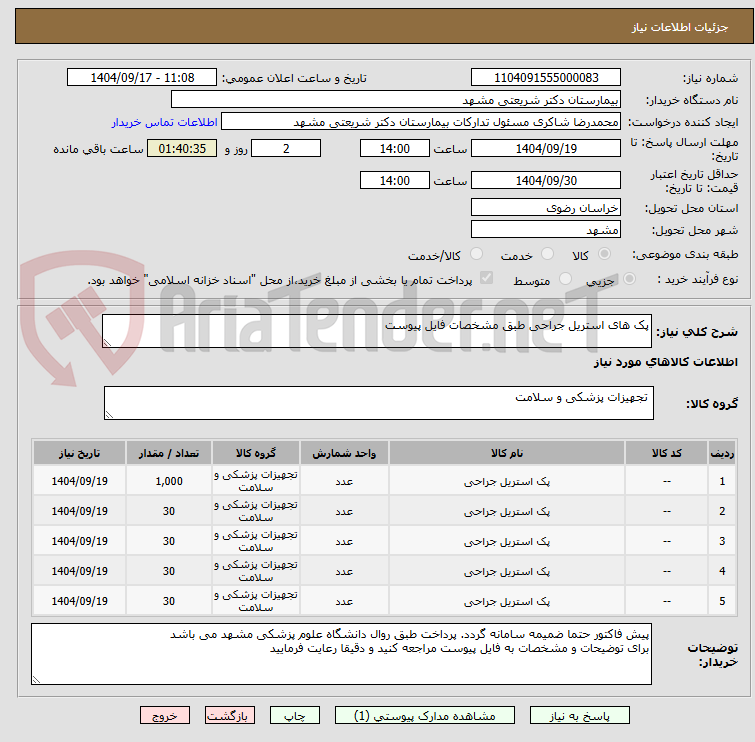Open اطلاعات تماس خریدار link

tap(165, 122)
